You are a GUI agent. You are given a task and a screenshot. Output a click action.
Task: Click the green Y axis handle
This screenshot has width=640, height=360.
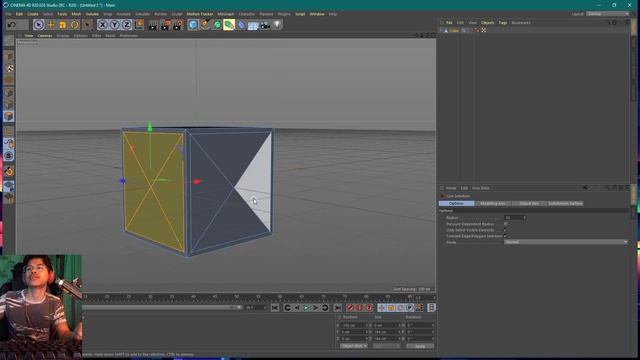(x=150, y=126)
